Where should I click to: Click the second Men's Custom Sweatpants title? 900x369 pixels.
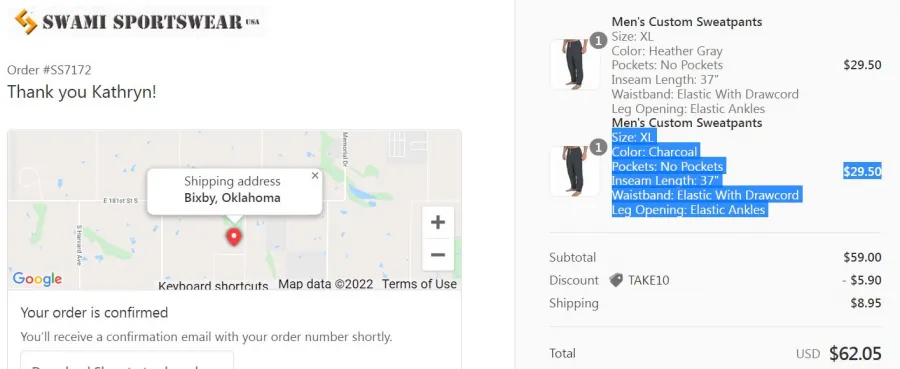[687, 123]
